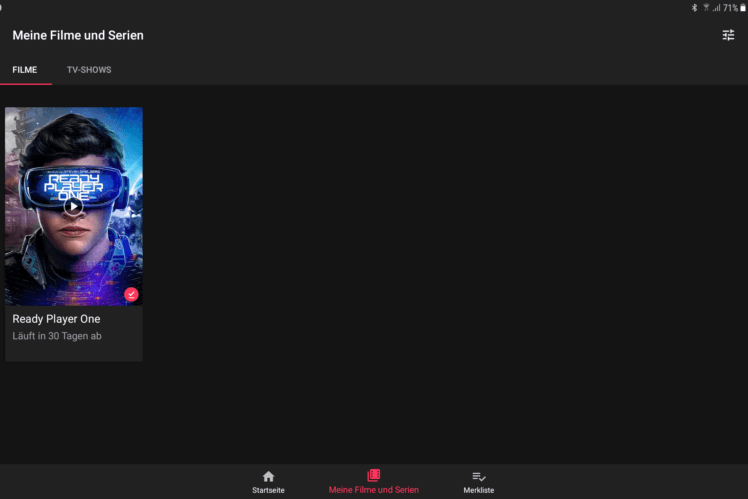Click 'Läuft in 30 Tagen ab' text
The width and height of the screenshot is (748, 499).
coord(57,336)
